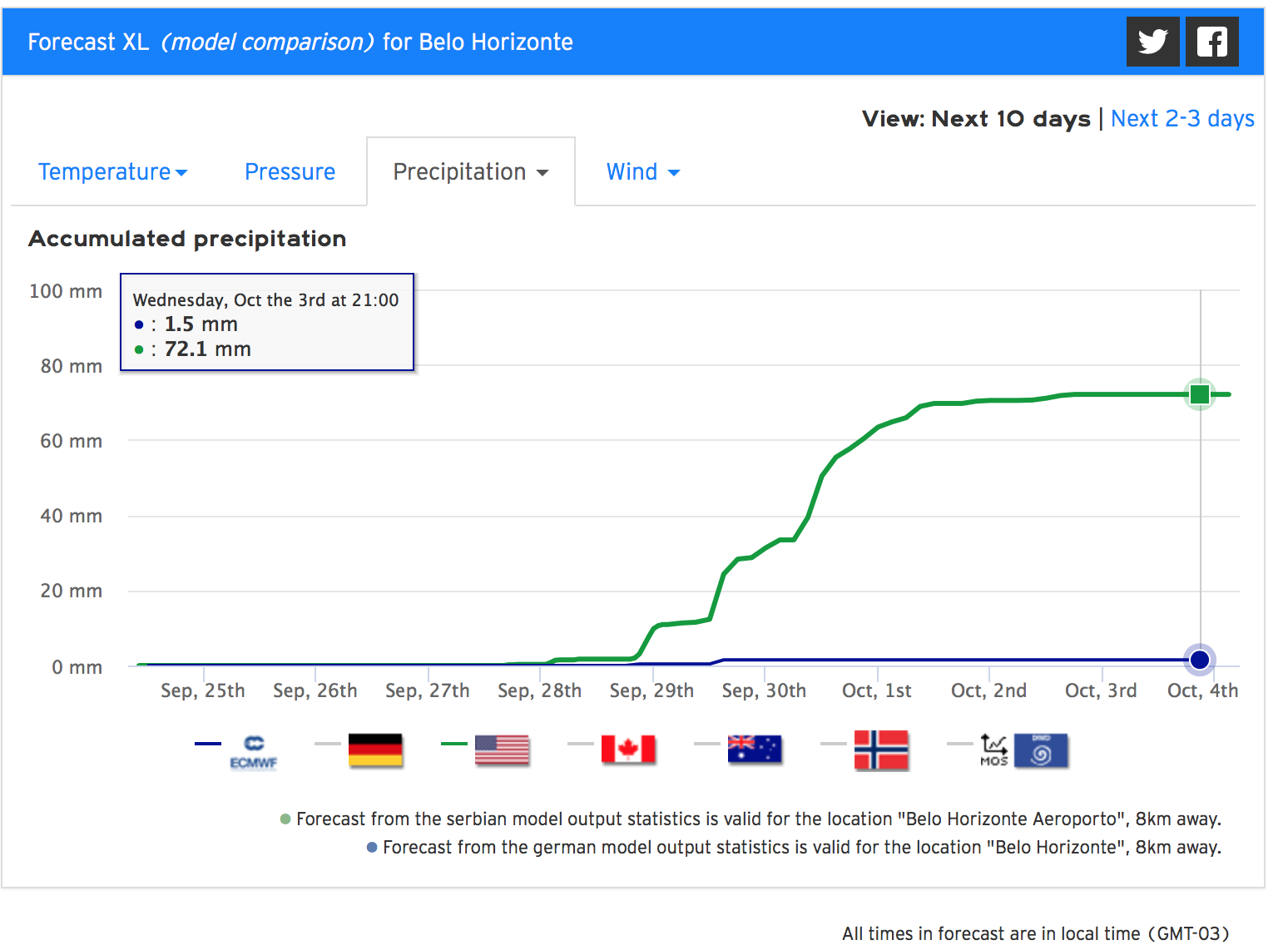Viewport: 1288px width, 950px height.
Task: Expand the Temperature dropdown tab
Action: pos(112,172)
